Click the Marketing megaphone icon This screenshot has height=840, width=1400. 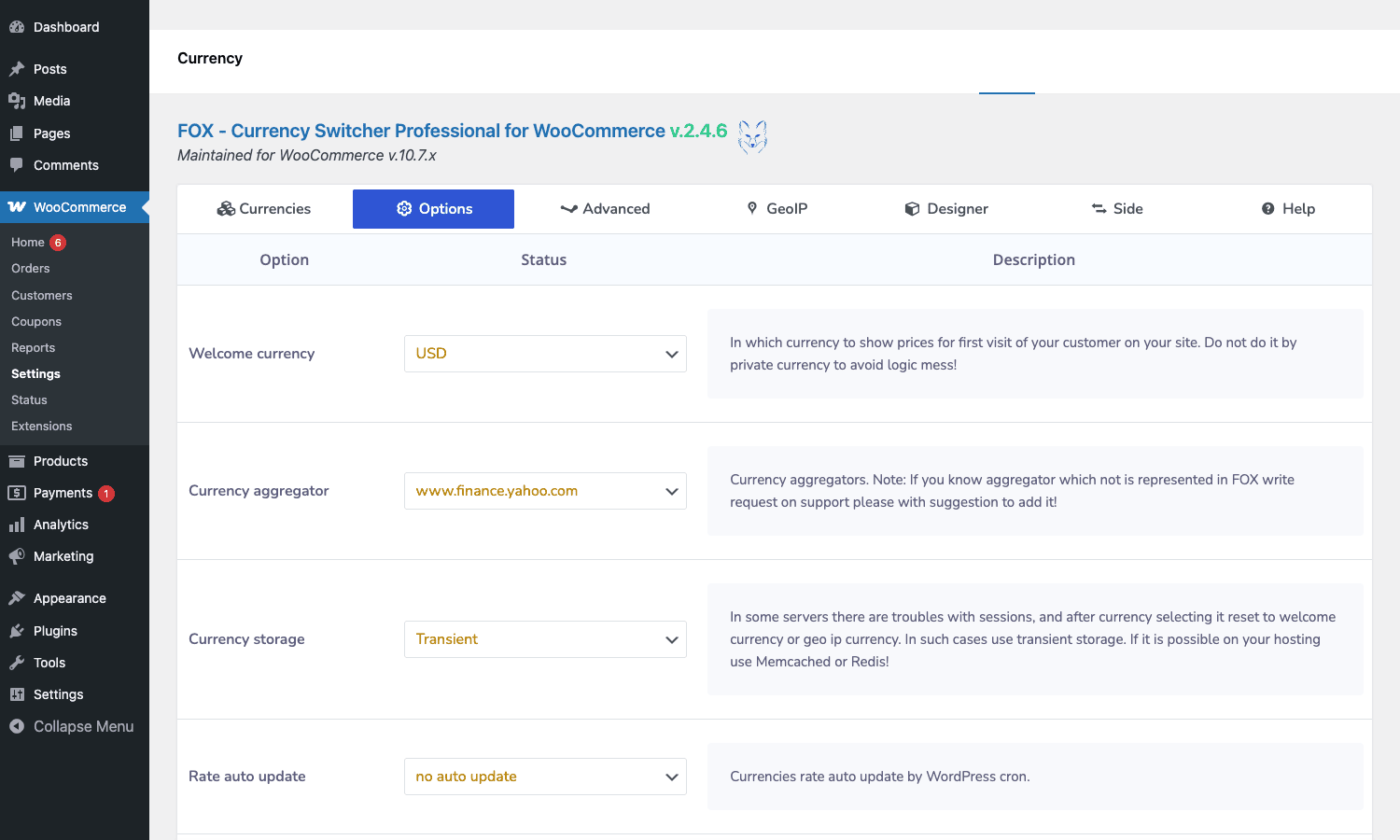pos(17,556)
